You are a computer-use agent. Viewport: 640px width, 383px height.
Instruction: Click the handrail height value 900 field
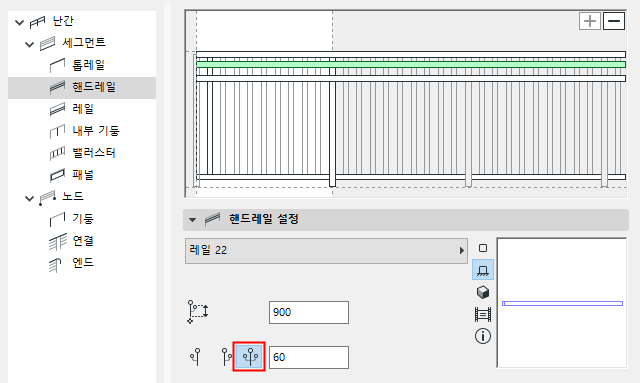click(309, 312)
